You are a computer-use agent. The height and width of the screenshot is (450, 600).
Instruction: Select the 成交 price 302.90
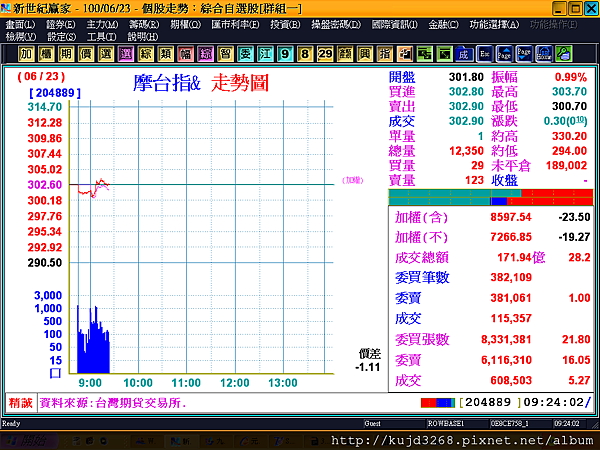(466, 121)
